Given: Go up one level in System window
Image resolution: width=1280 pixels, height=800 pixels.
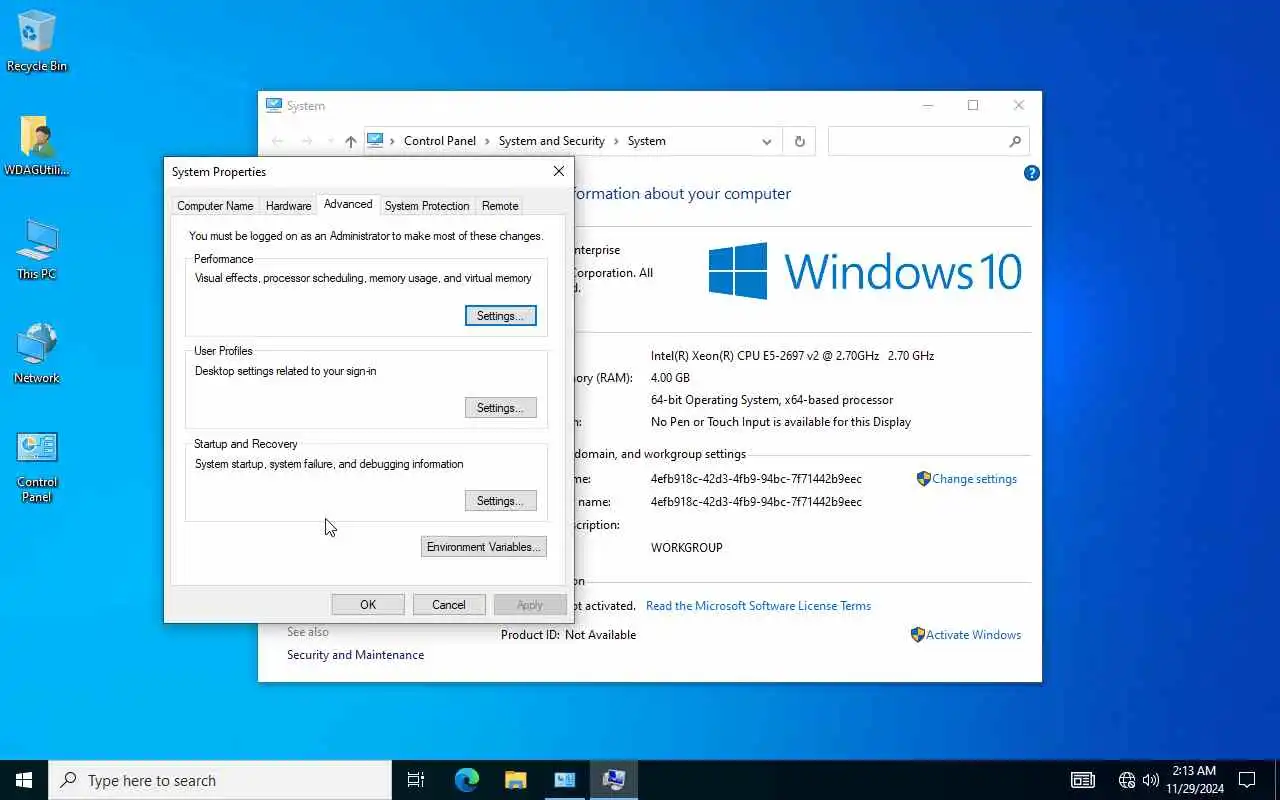Looking at the screenshot, I should [x=350, y=141].
